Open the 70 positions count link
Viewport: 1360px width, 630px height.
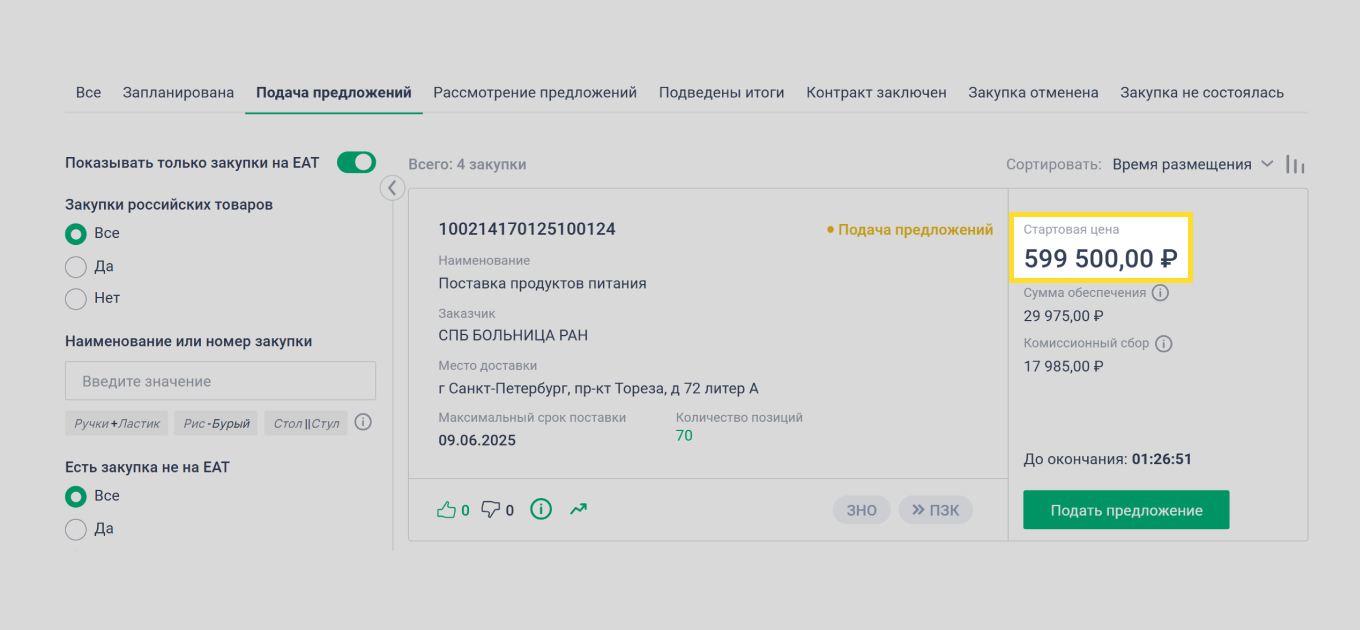(684, 436)
